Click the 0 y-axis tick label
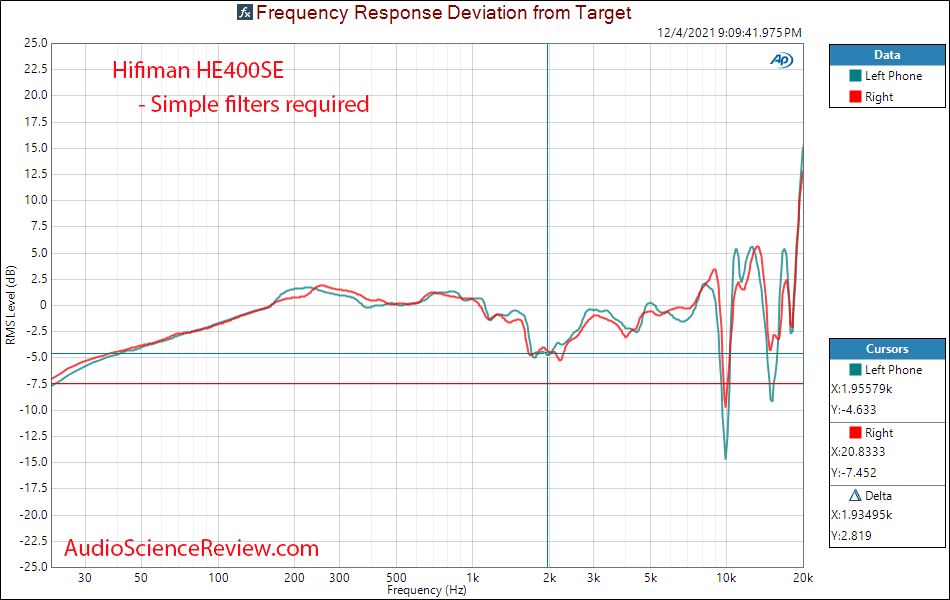 click(x=43, y=305)
